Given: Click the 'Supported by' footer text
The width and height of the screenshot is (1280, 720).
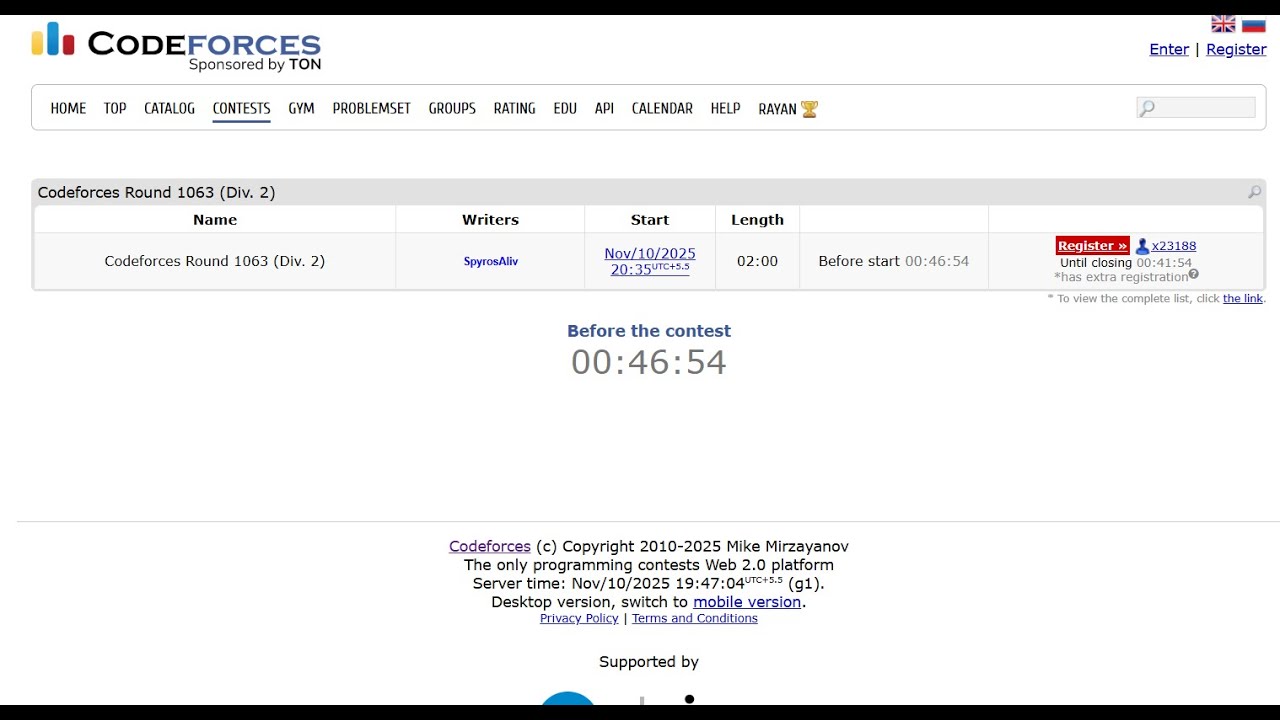Looking at the screenshot, I should click(649, 662).
